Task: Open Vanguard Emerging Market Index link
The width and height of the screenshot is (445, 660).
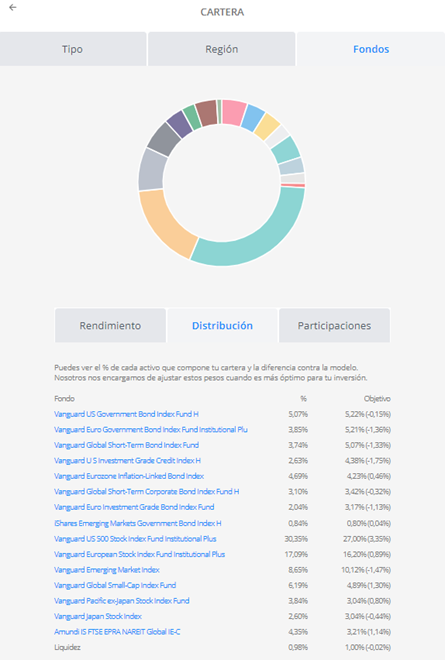Action: click(x=107, y=570)
